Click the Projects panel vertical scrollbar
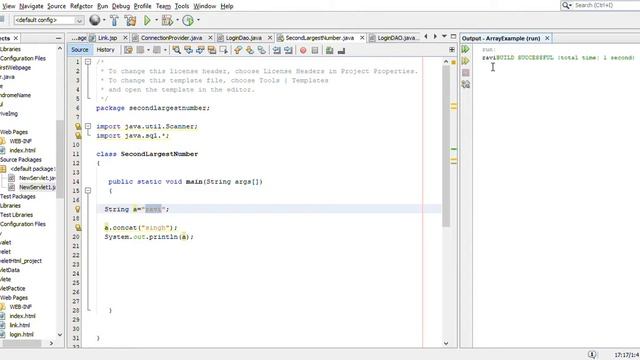This screenshot has width=640, height=360. coord(60,159)
